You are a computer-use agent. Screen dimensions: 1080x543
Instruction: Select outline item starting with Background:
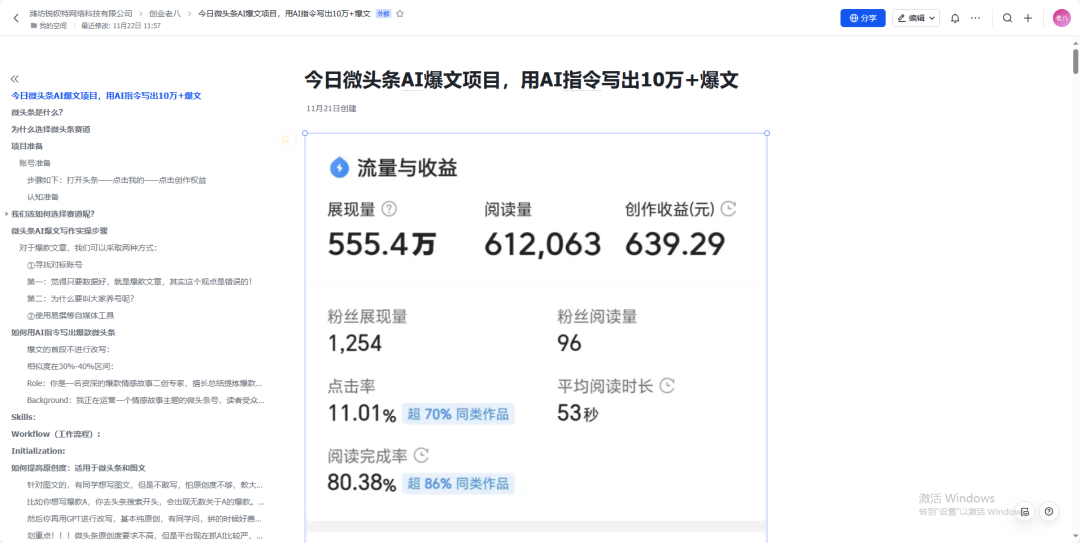(145, 400)
